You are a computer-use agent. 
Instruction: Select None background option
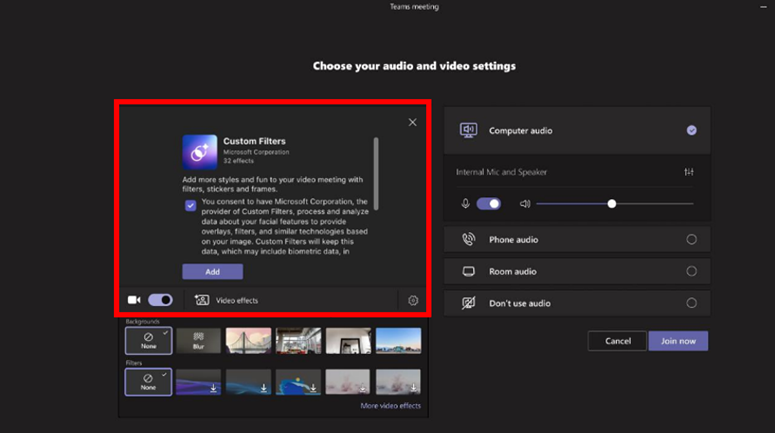(148, 341)
